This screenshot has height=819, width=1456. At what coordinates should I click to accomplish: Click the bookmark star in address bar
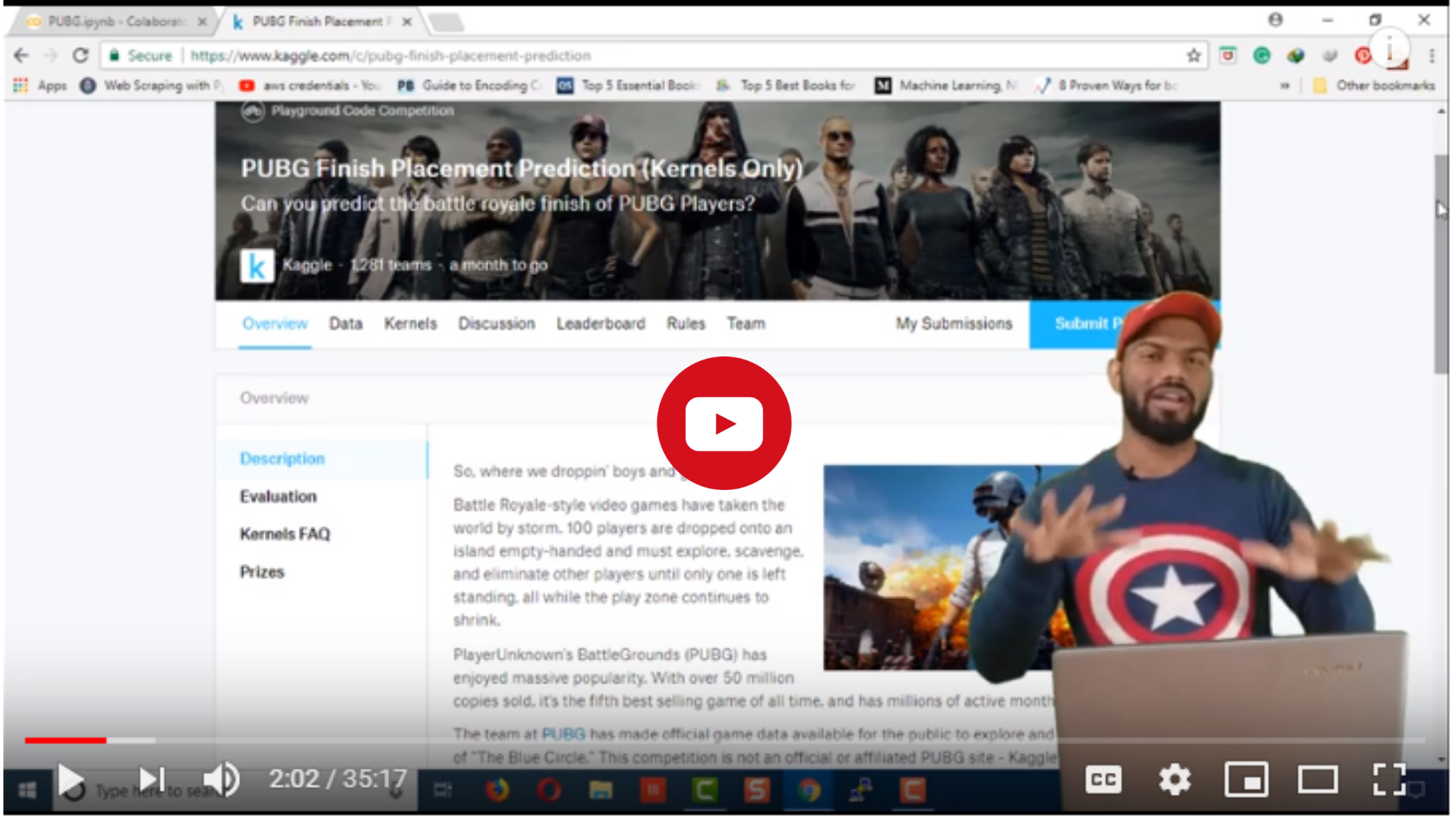(x=1194, y=55)
